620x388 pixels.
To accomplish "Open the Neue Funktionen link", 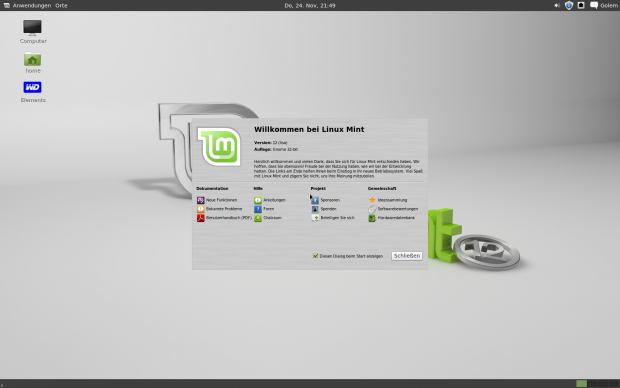I will (x=221, y=200).
